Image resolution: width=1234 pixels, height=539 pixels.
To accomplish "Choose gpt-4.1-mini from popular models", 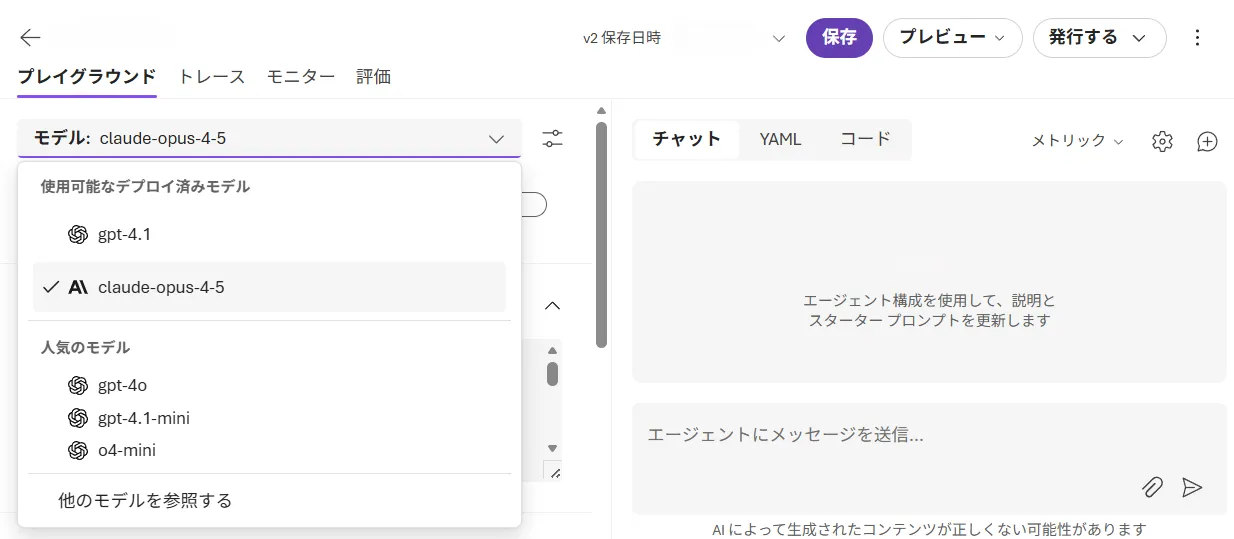I will tap(269, 418).
